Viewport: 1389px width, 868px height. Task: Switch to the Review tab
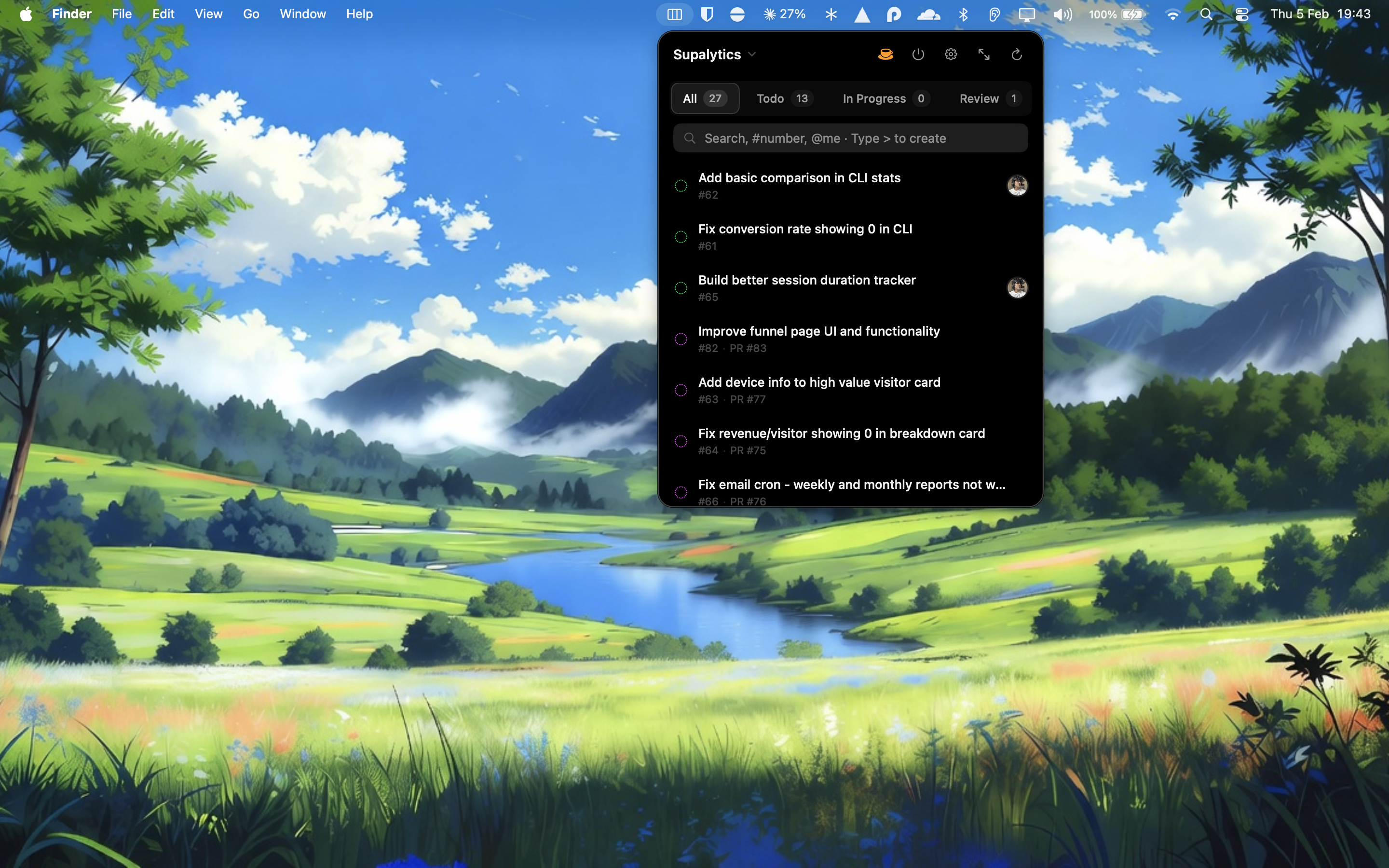[979, 98]
